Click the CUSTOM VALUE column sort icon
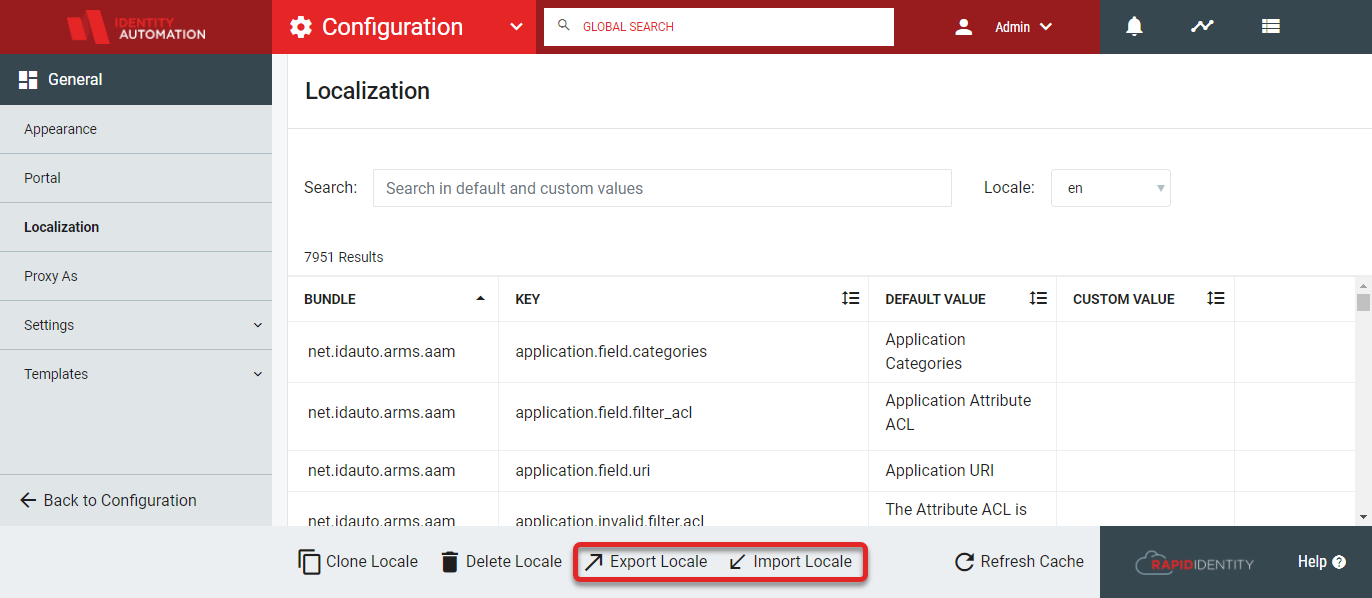Viewport: 1372px width, 598px height. pyautogui.click(x=1216, y=298)
